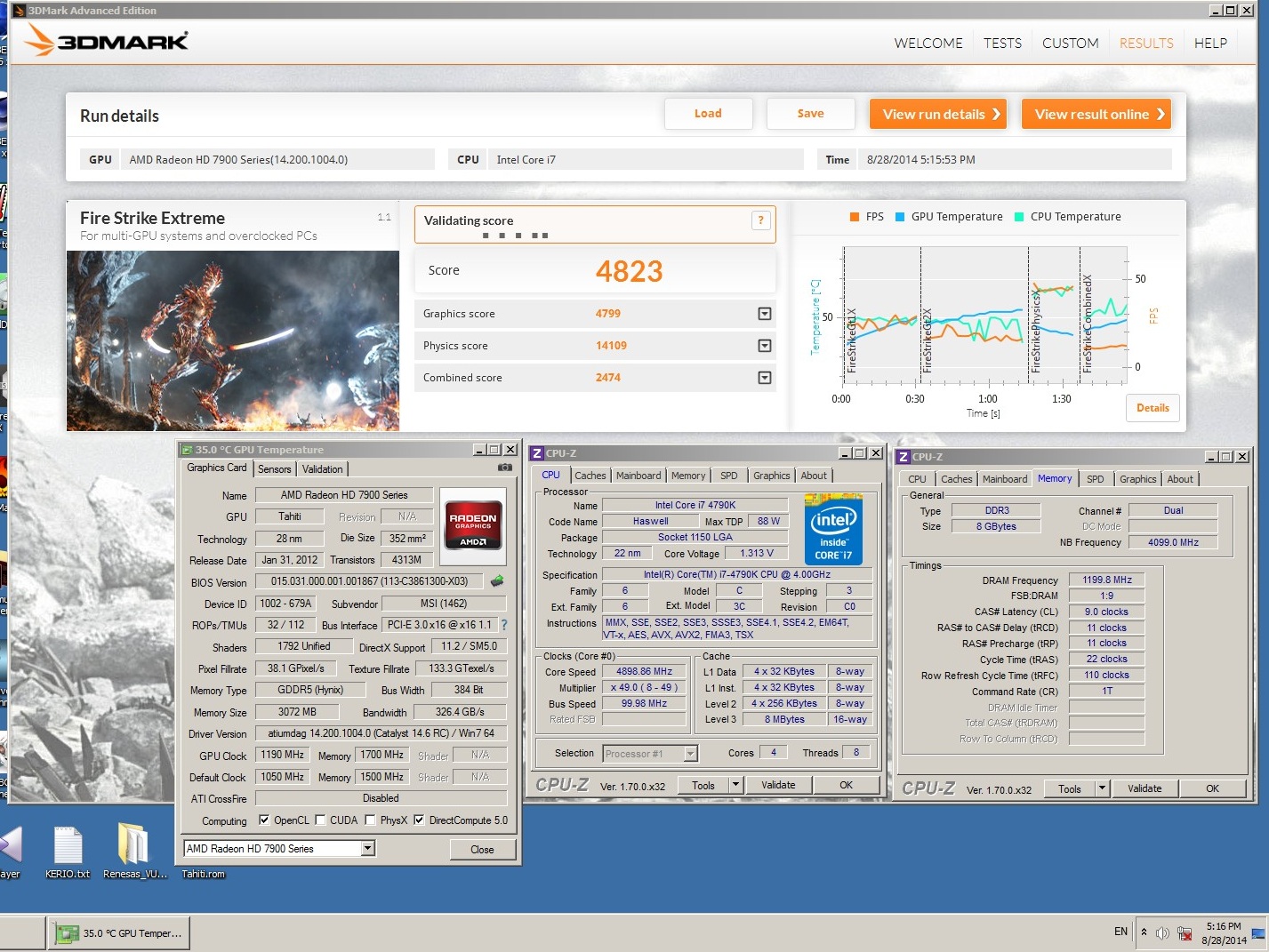Click the Bus Interface question mark in GPU-Z
The image size is (1269, 952).
tap(504, 625)
